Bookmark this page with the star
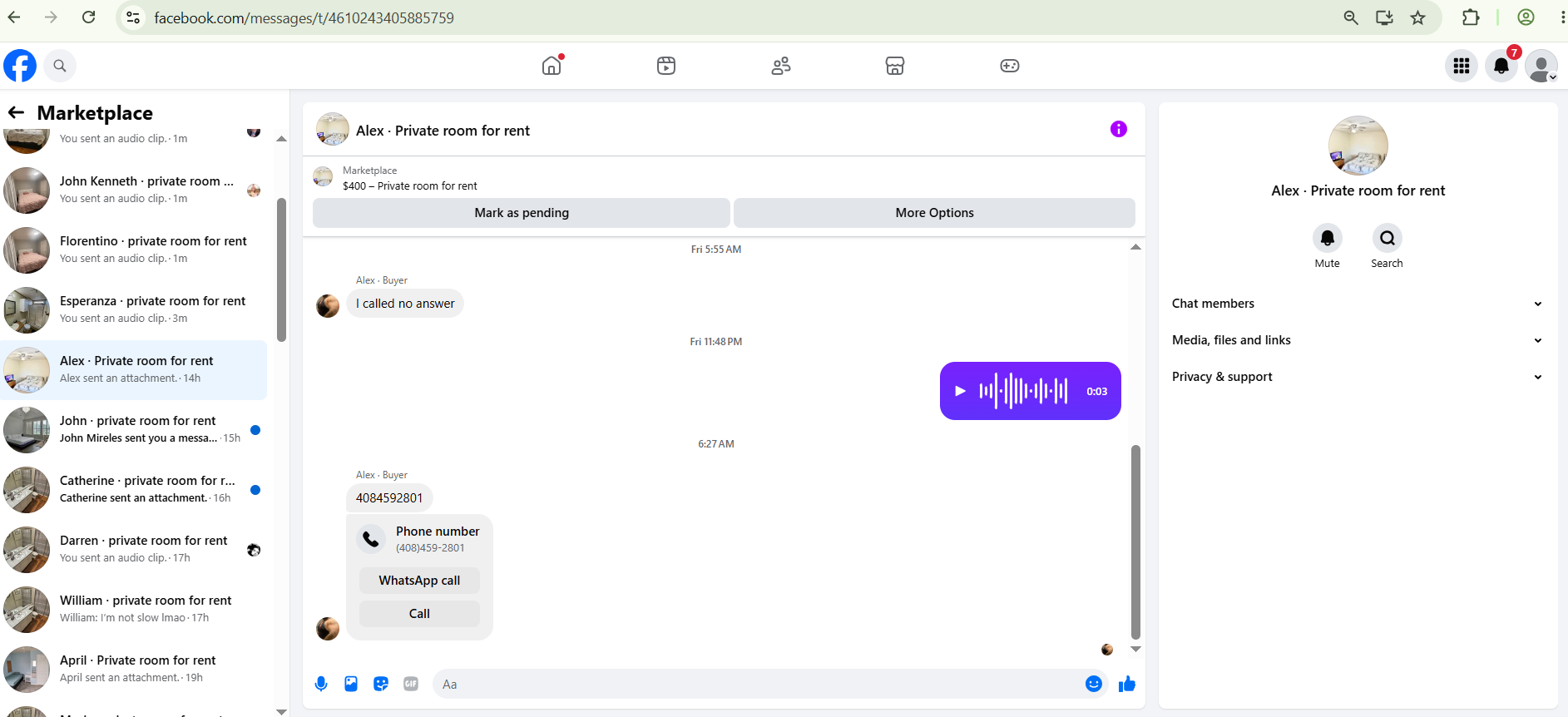Image resolution: width=1568 pixels, height=717 pixels. pos(1418,17)
